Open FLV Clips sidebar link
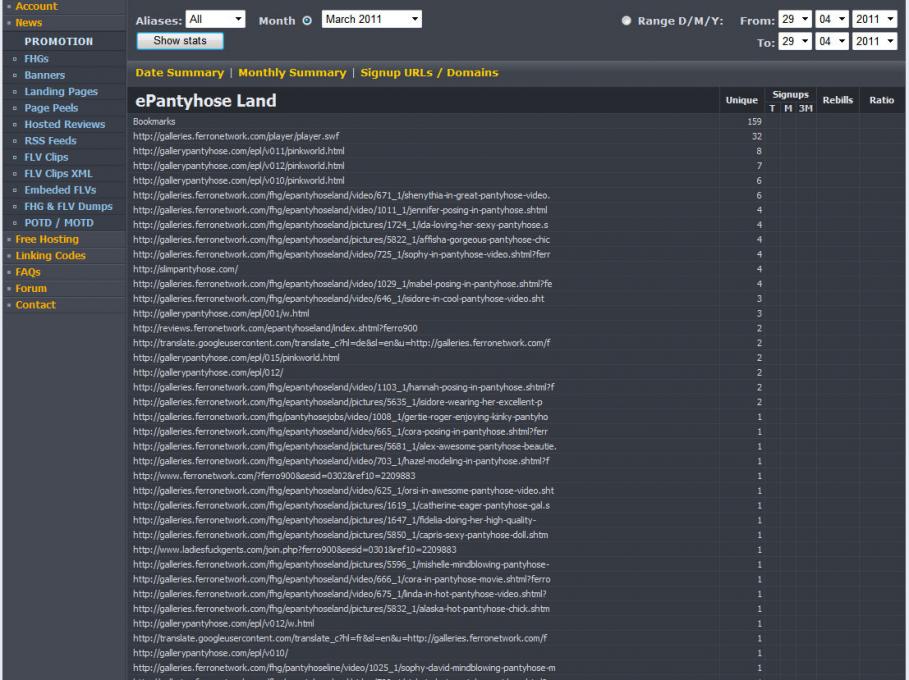The width and height of the screenshot is (909, 680). [x=46, y=157]
